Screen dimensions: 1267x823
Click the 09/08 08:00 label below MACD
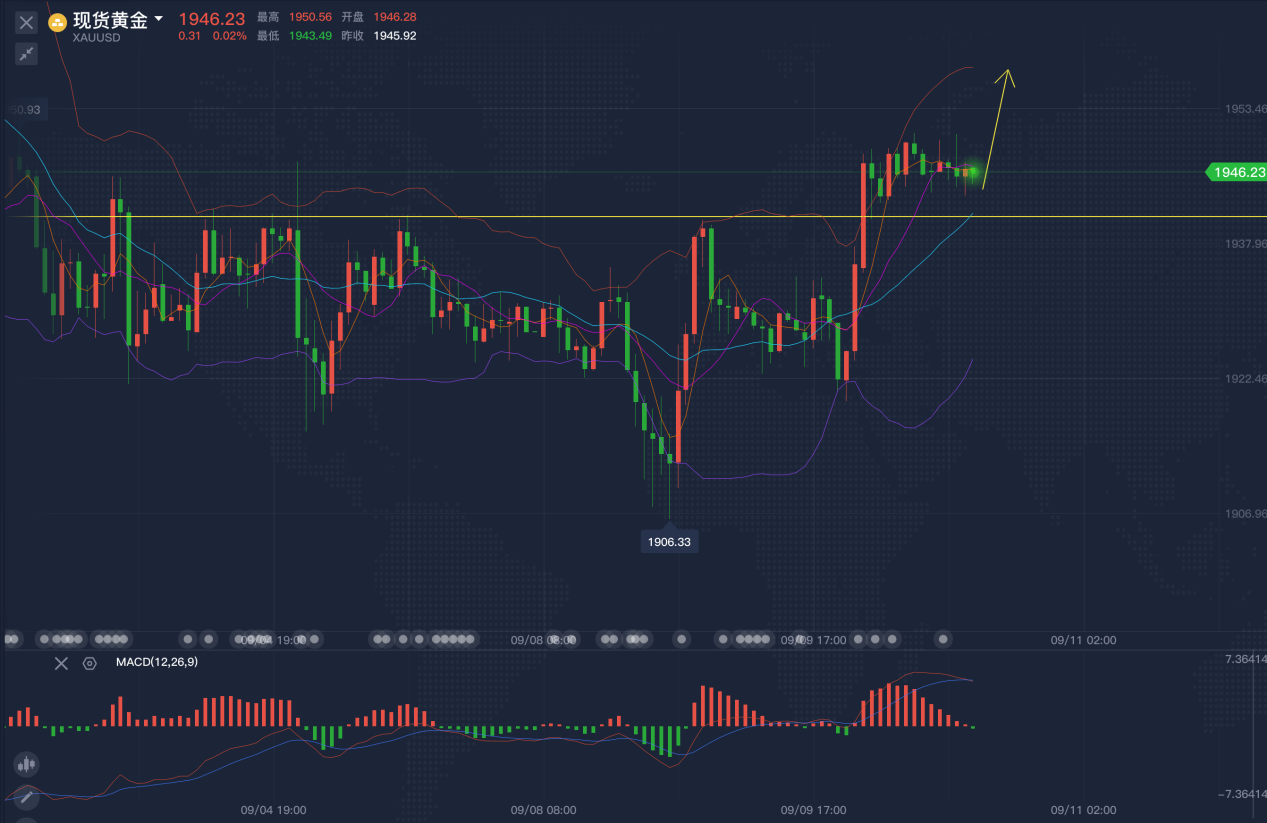click(543, 810)
